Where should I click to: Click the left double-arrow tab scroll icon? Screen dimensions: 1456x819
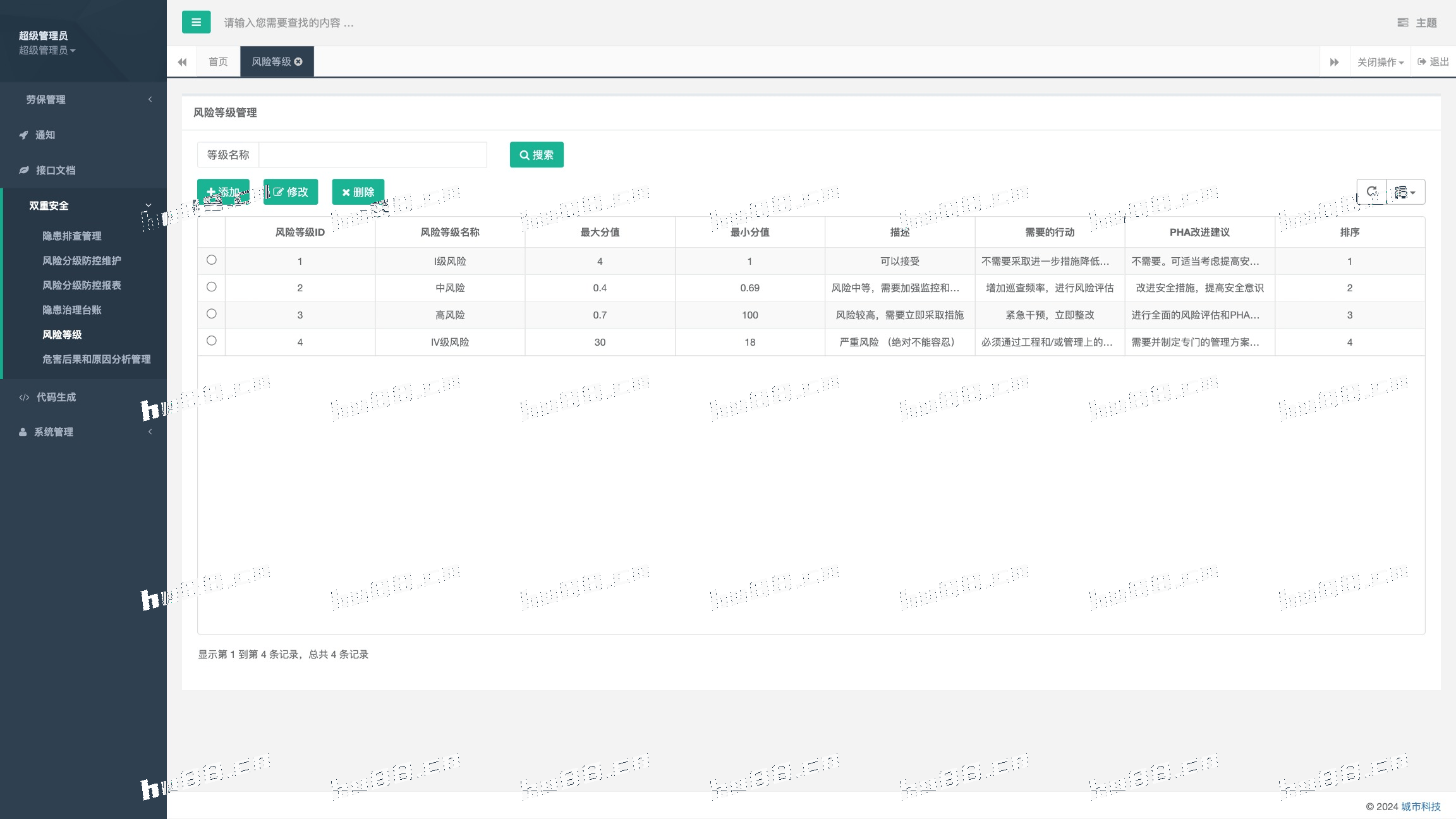pos(182,62)
